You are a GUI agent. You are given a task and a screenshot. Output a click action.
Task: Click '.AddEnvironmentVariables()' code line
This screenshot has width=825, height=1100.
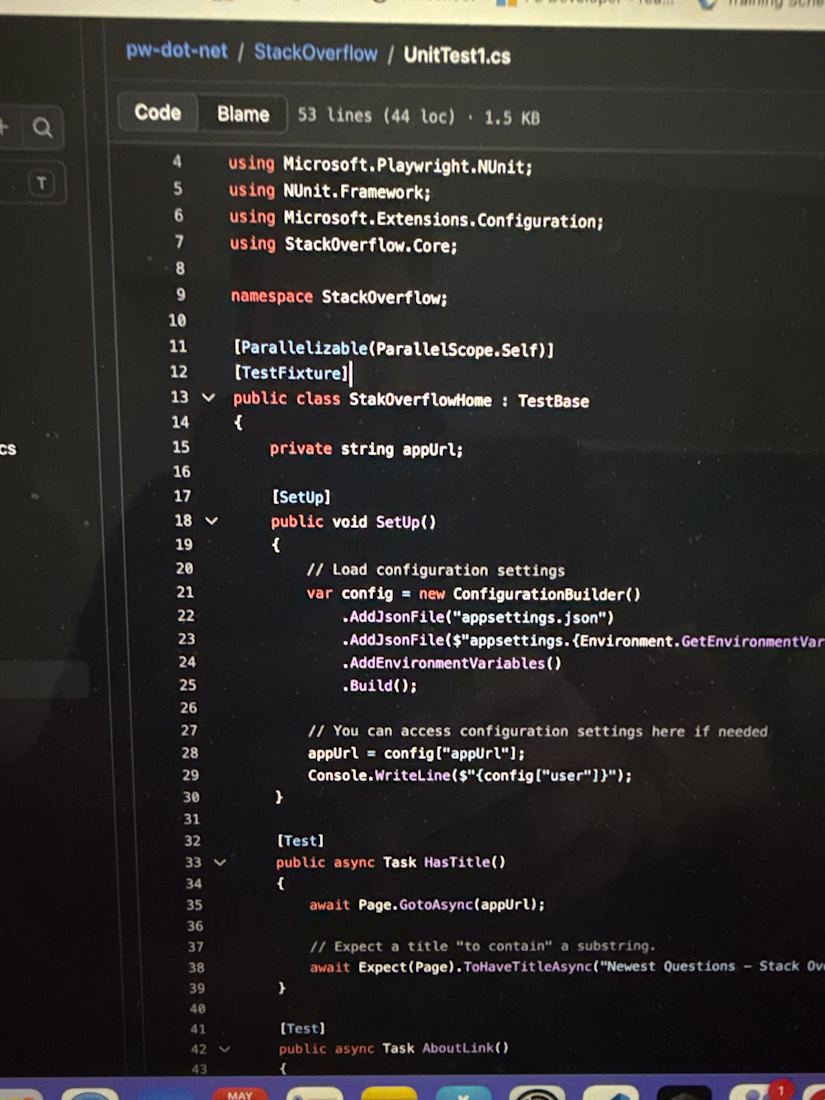click(x=452, y=663)
